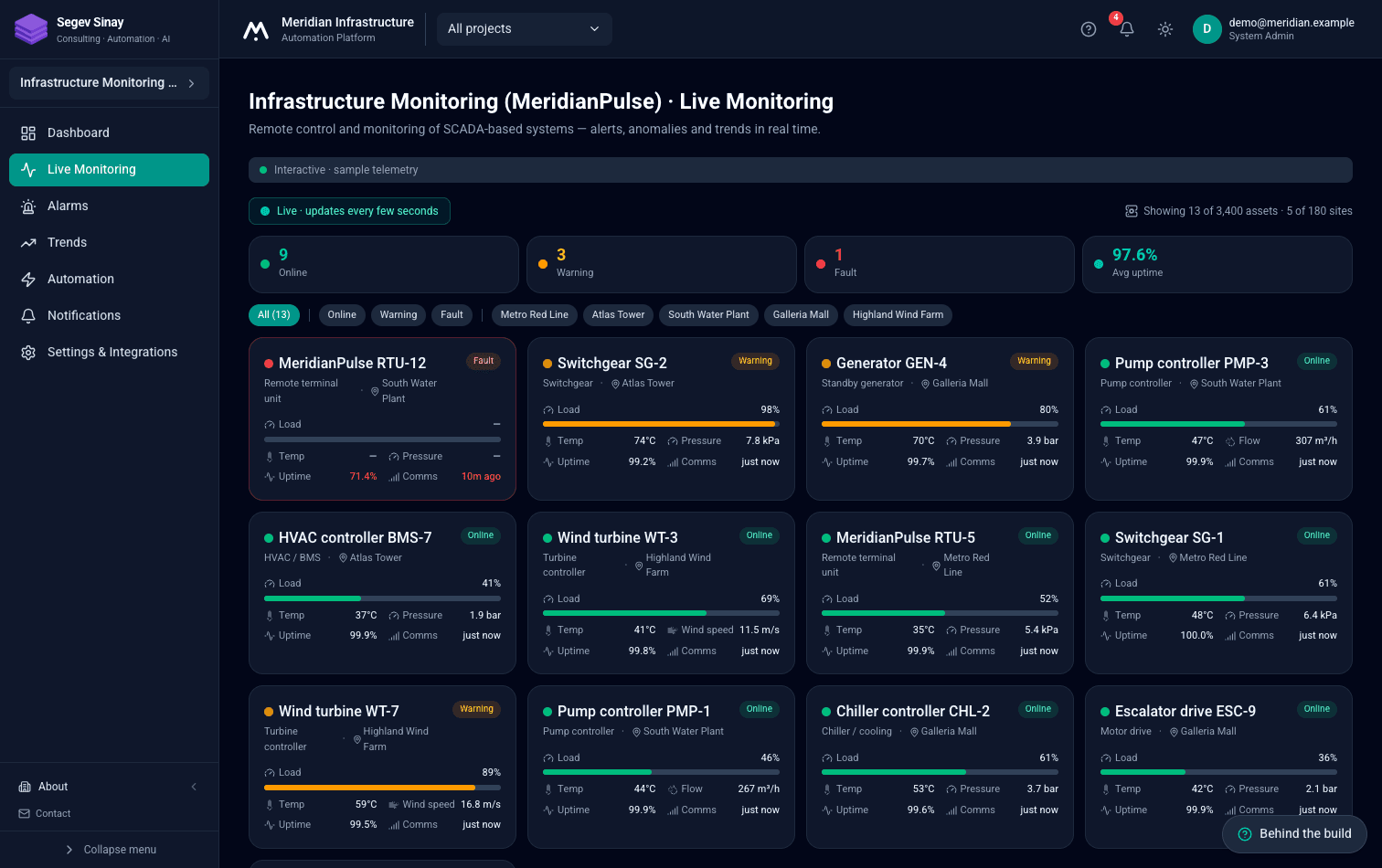Screen dimensions: 1382x868
Task: Click the Load gauge icon on Generator GEN-4
Action: (x=826, y=410)
